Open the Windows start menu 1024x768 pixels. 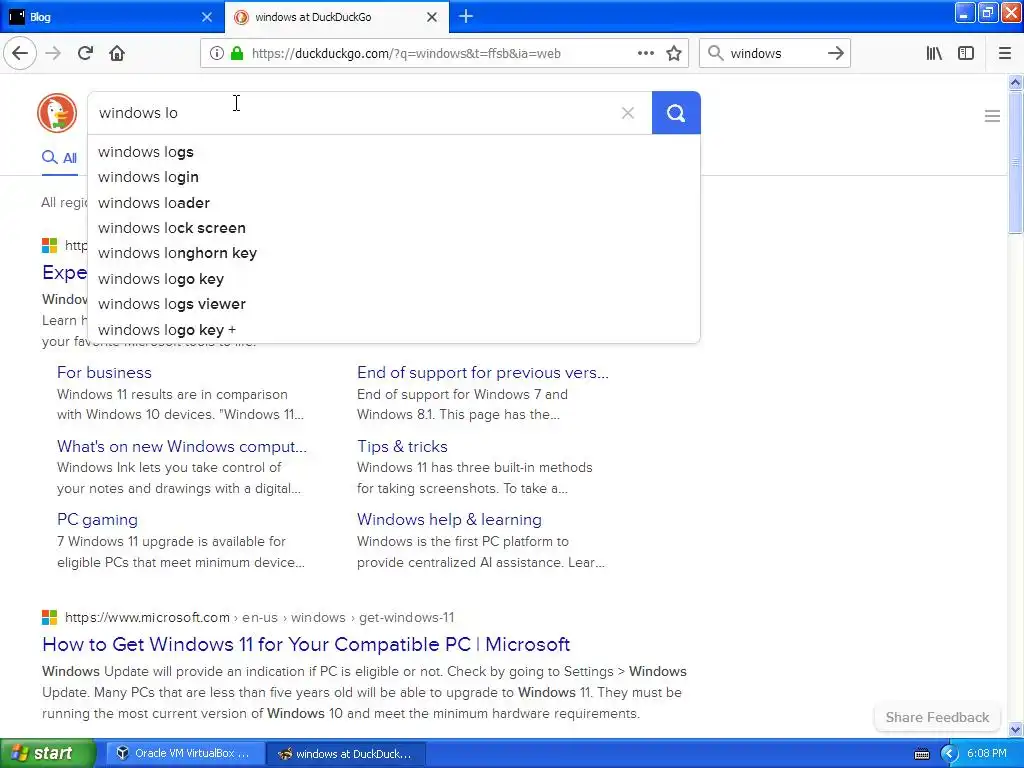47,754
